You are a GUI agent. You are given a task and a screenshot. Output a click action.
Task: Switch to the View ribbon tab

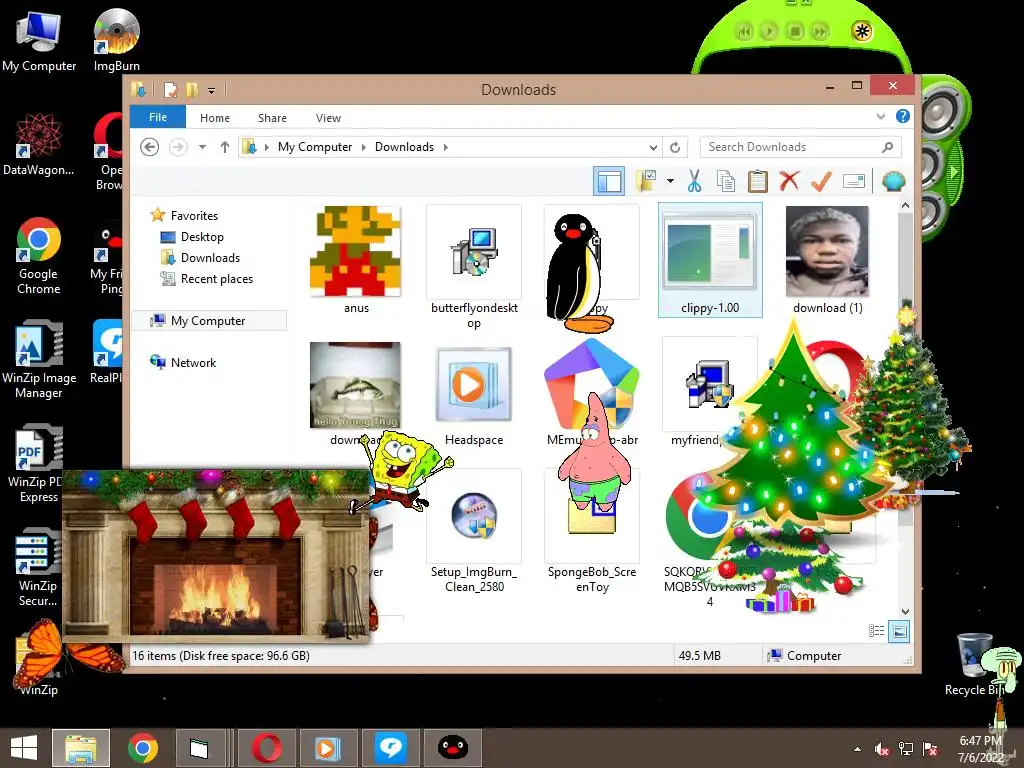[328, 118]
